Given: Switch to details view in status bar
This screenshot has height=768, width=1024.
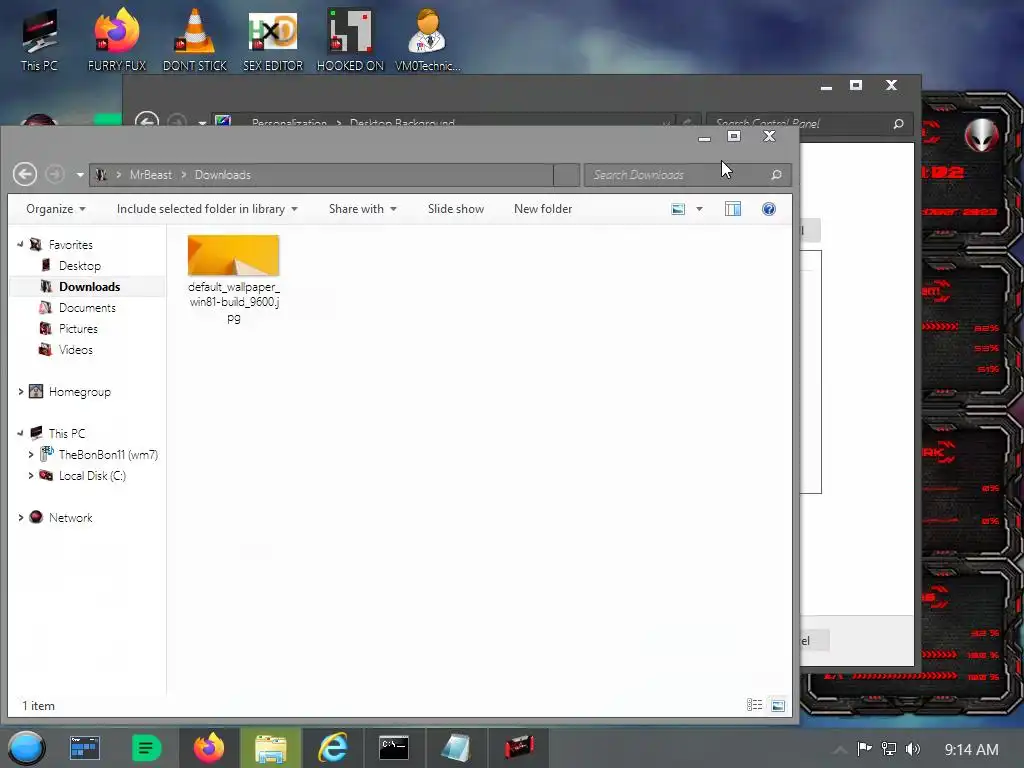Looking at the screenshot, I should [x=754, y=705].
